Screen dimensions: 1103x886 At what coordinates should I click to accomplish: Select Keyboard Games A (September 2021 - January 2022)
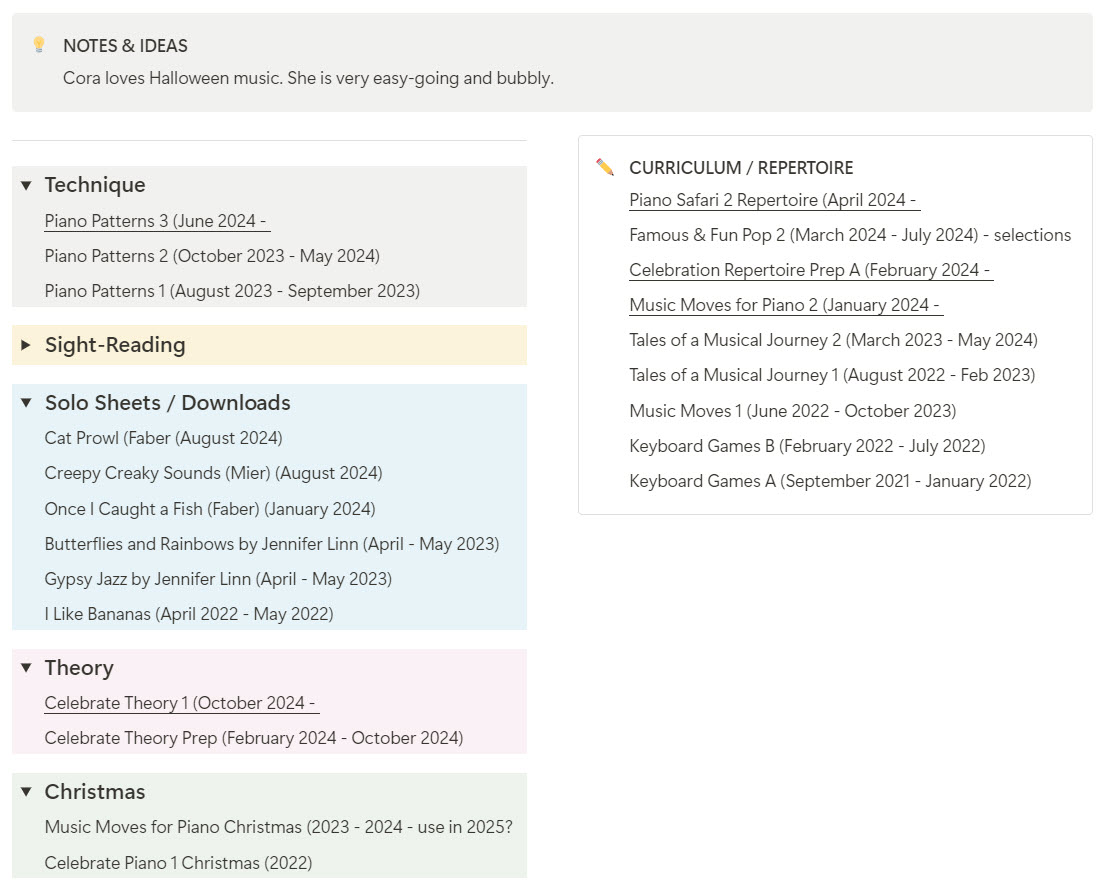(830, 482)
